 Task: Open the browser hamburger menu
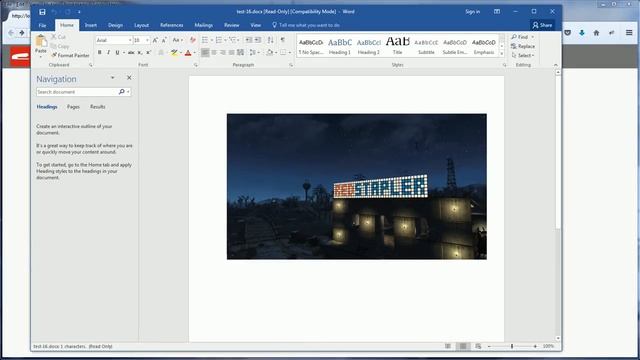click(x=629, y=33)
